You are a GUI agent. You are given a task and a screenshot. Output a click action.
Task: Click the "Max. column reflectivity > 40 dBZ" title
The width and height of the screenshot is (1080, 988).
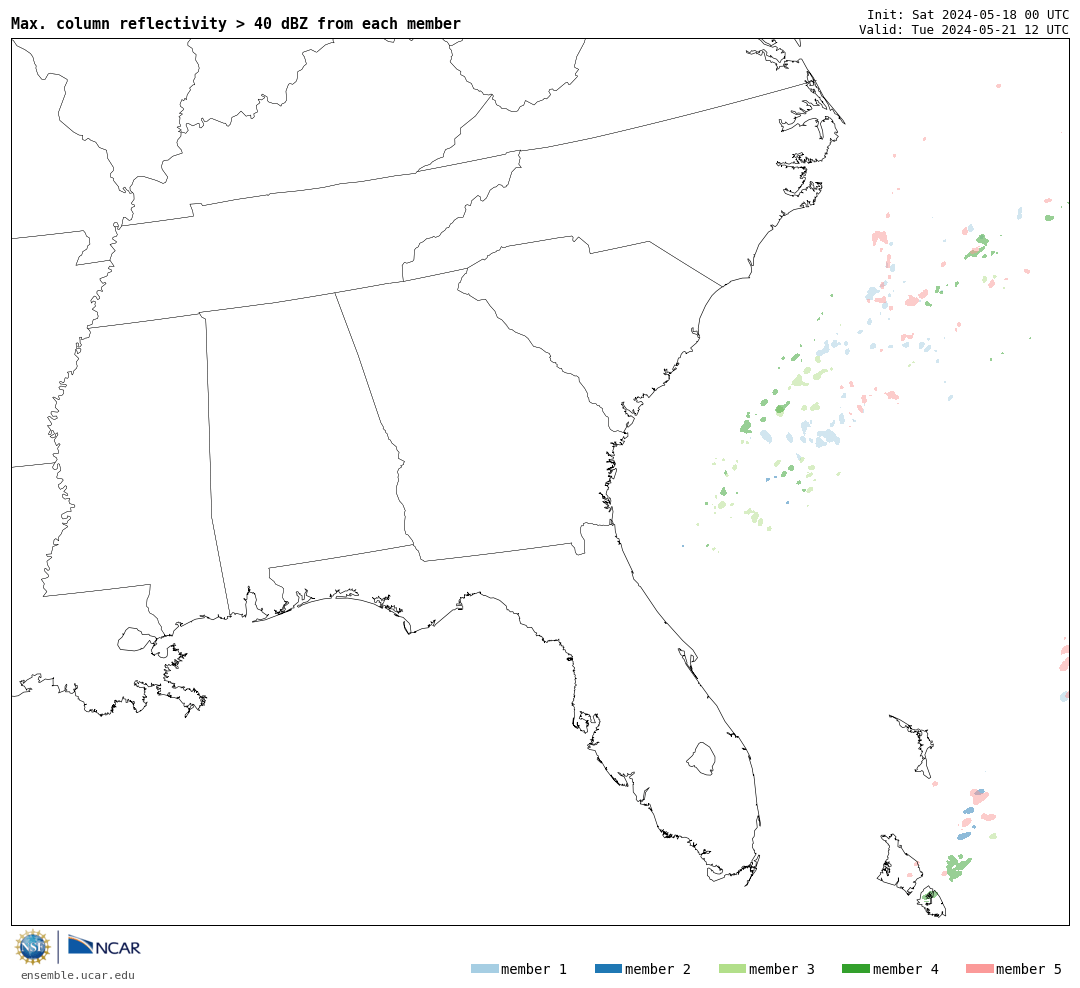point(236,23)
